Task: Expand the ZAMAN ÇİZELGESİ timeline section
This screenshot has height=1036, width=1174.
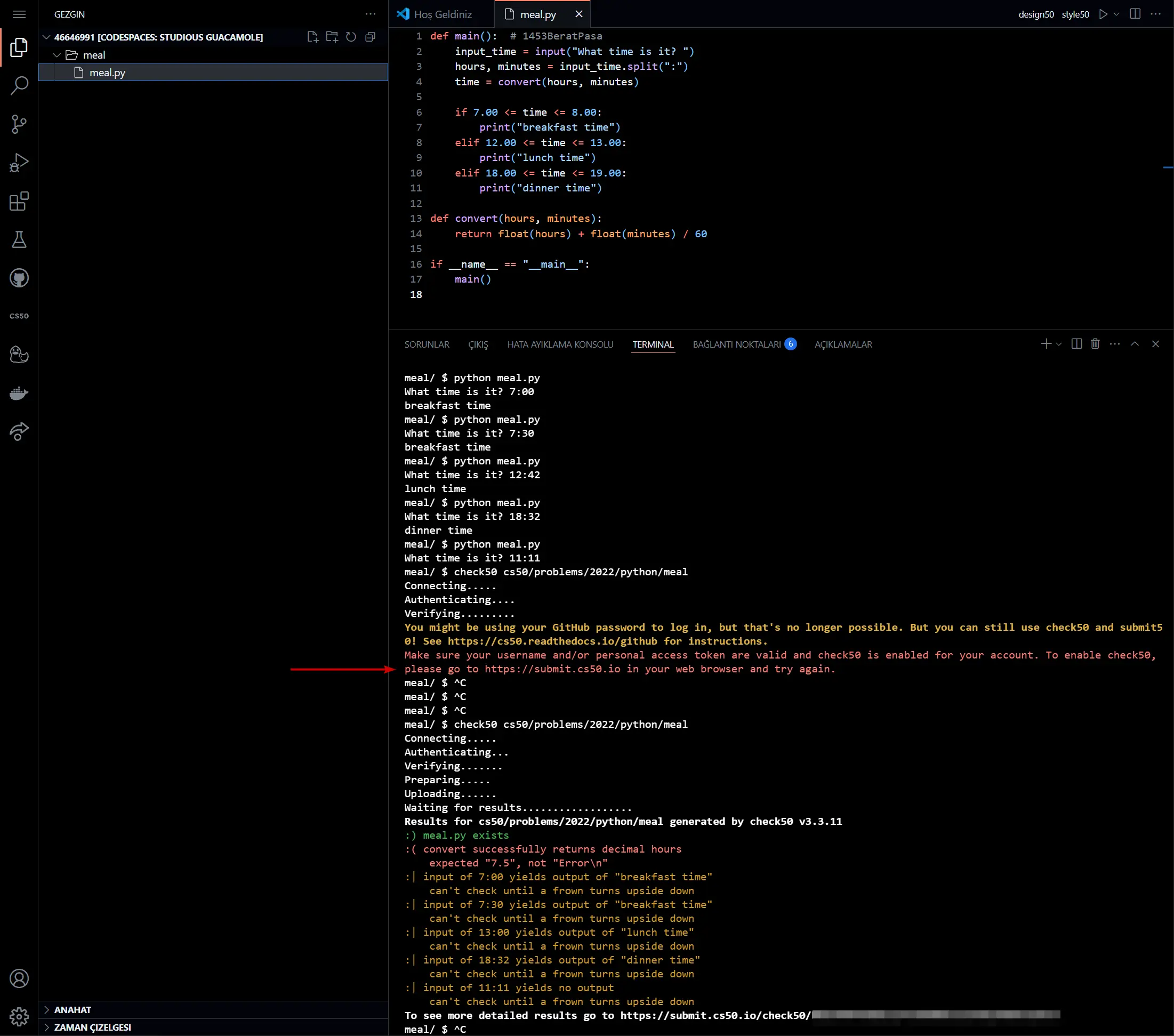Action: [x=213, y=1027]
